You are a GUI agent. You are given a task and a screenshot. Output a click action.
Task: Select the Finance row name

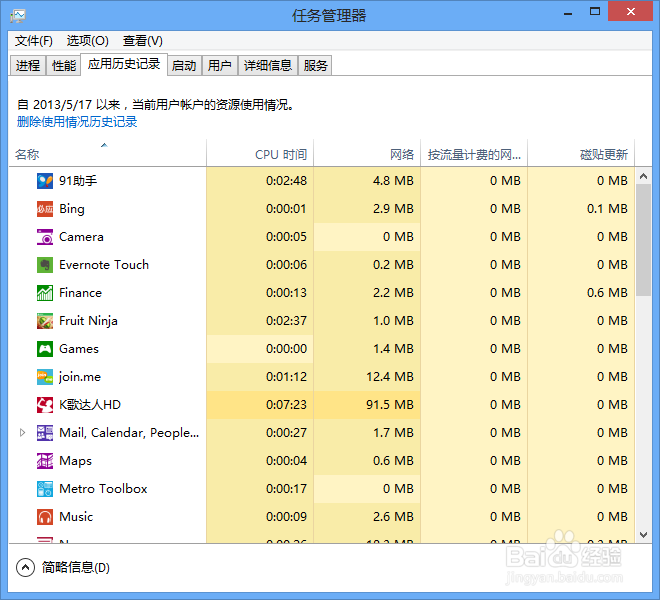(x=80, y=293)
